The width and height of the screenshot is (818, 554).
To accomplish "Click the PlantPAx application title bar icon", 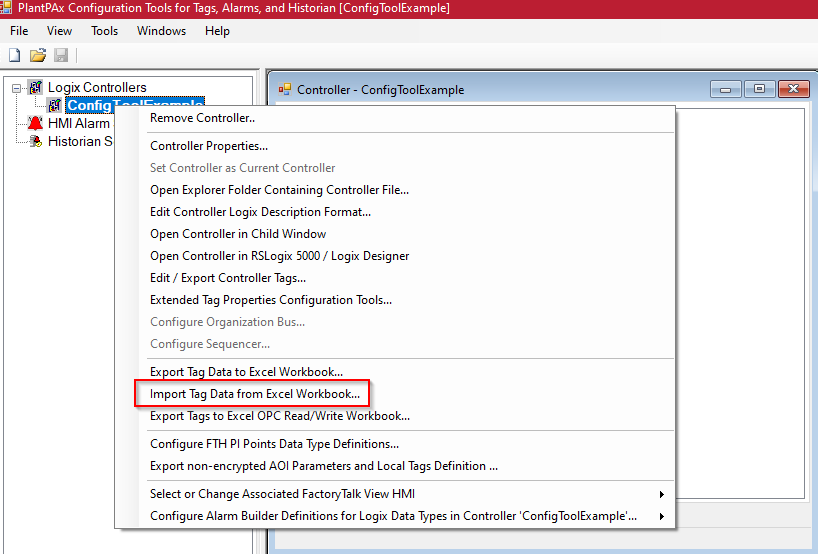I will 5,7.
